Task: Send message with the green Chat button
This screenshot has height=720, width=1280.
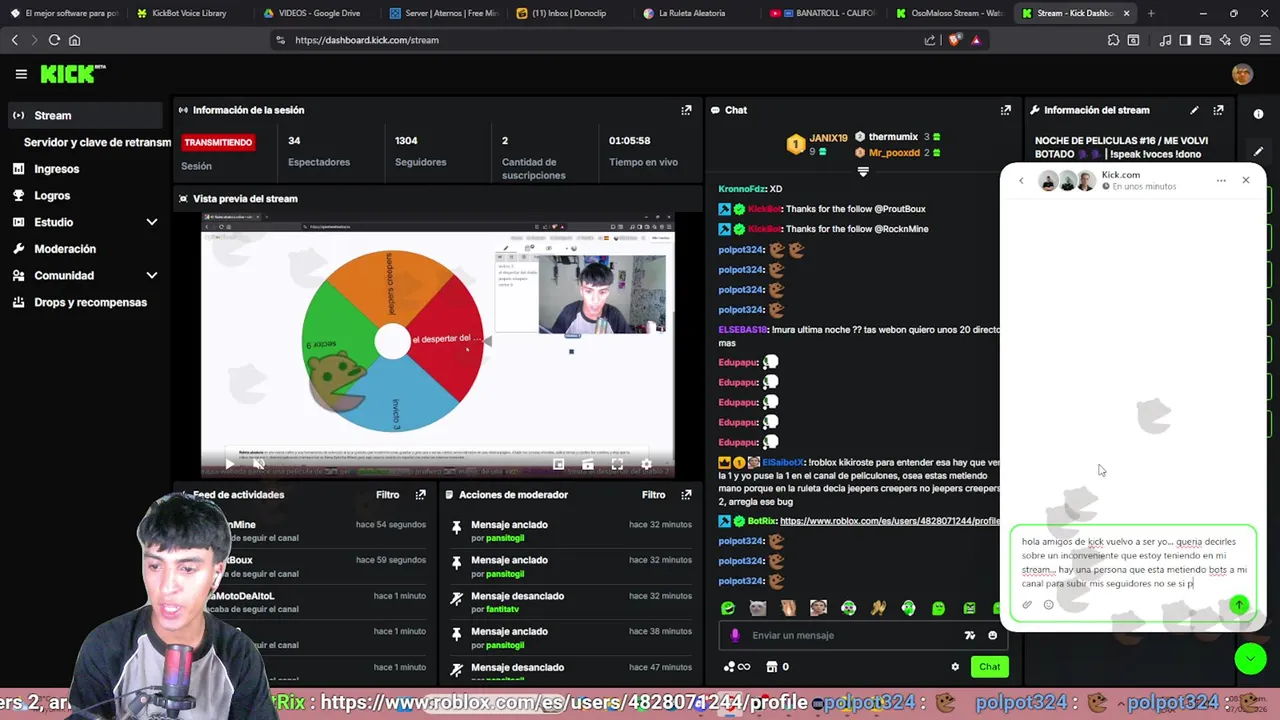Action: [989, 667]
